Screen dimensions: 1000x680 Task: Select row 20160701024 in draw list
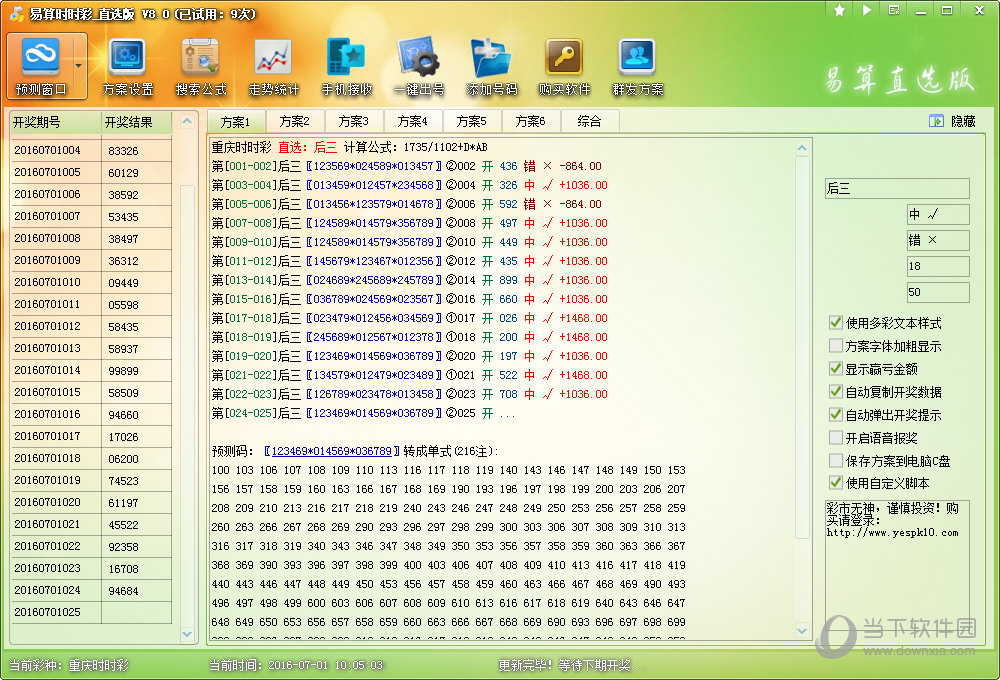click(91, 590)
